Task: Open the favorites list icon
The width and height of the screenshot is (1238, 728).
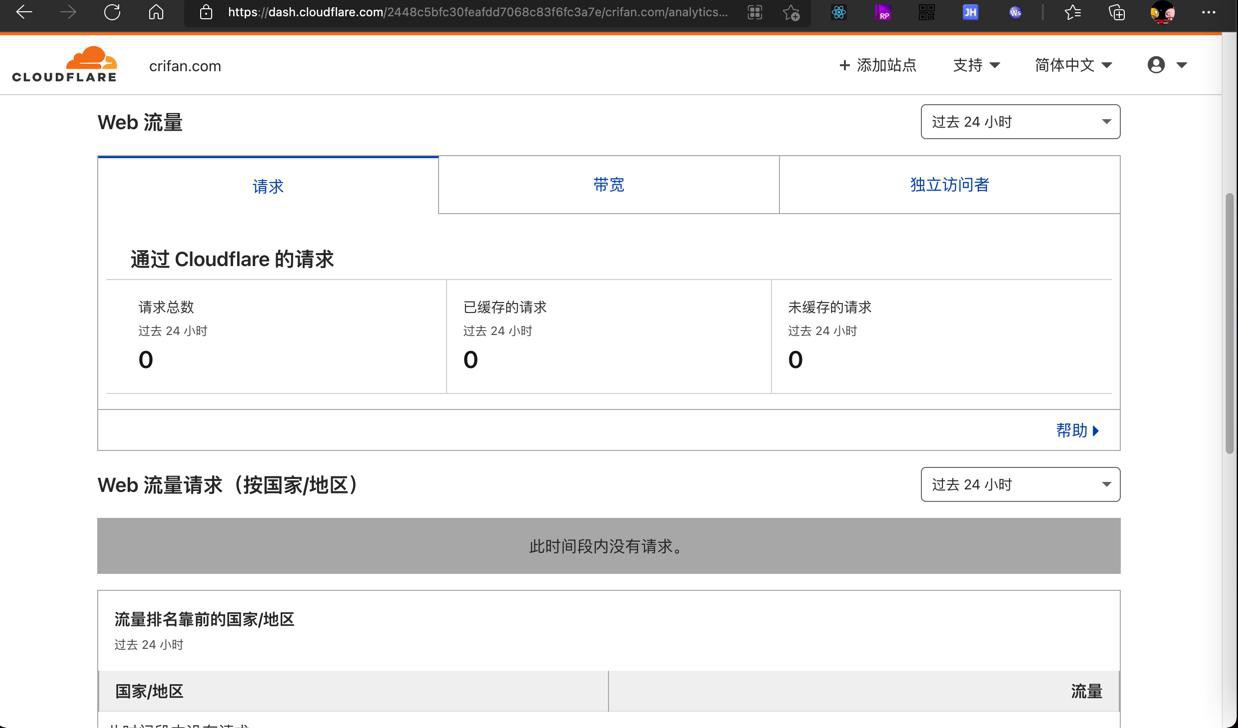Action: point(1073,12)
